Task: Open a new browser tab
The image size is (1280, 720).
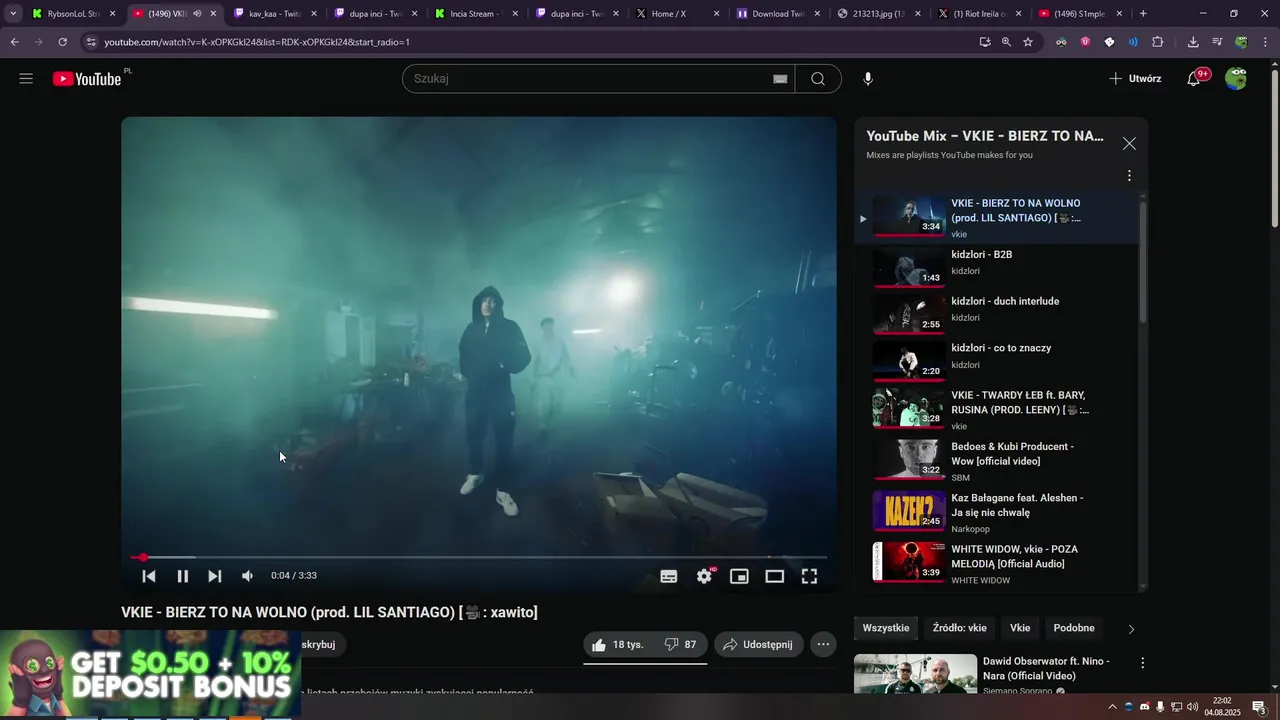Action: pyautogui.click(x=1143, y=14)
